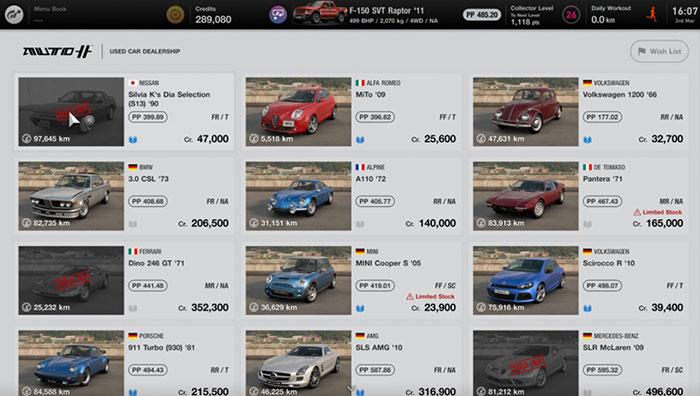Image resolution: width=700 pixels, height=396 pixels.
Task: Click Used Car Dealership title
Action: tap(145, 51)
